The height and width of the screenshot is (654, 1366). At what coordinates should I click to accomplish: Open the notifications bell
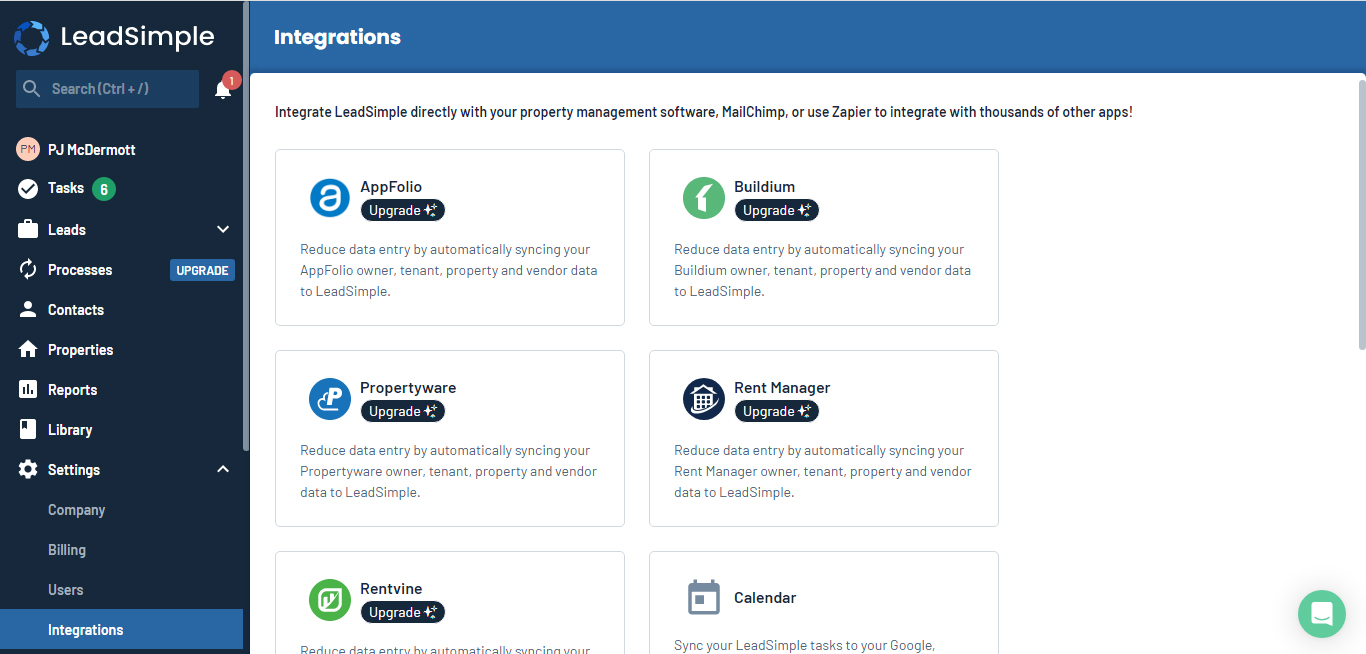pos(223,90)
